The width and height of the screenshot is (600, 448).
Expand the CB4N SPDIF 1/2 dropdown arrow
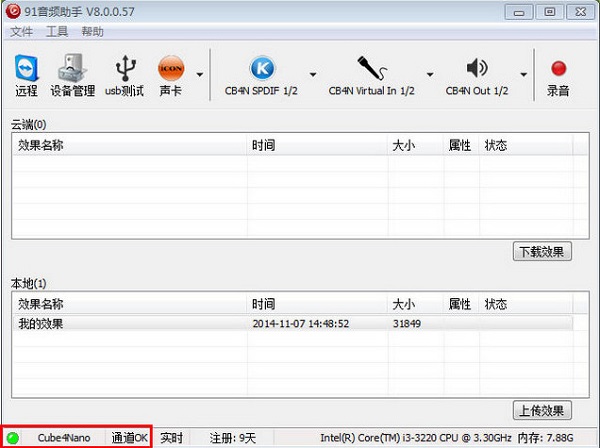pos(313,75)
